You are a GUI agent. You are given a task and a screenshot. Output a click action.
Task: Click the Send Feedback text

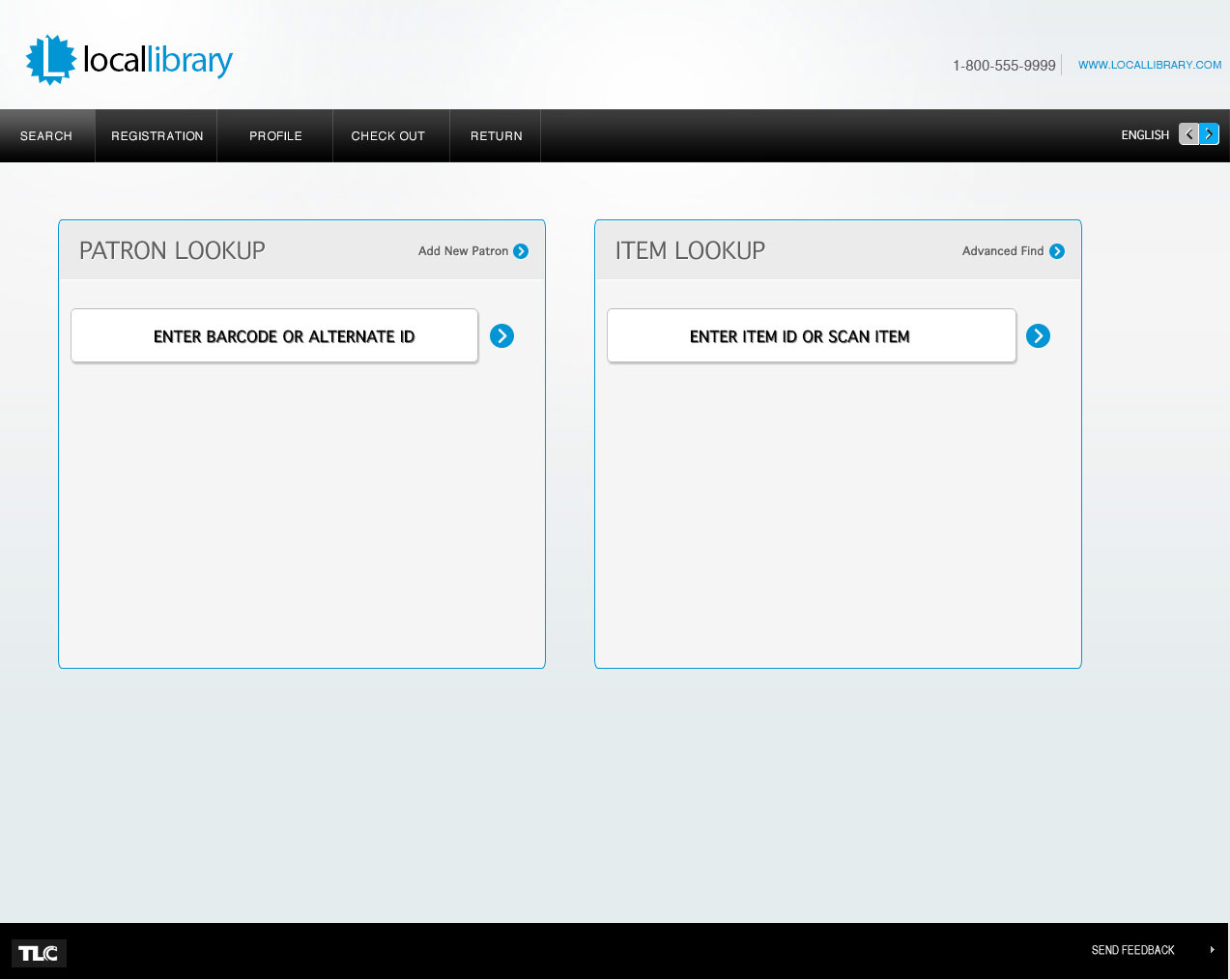point(1132,950)
